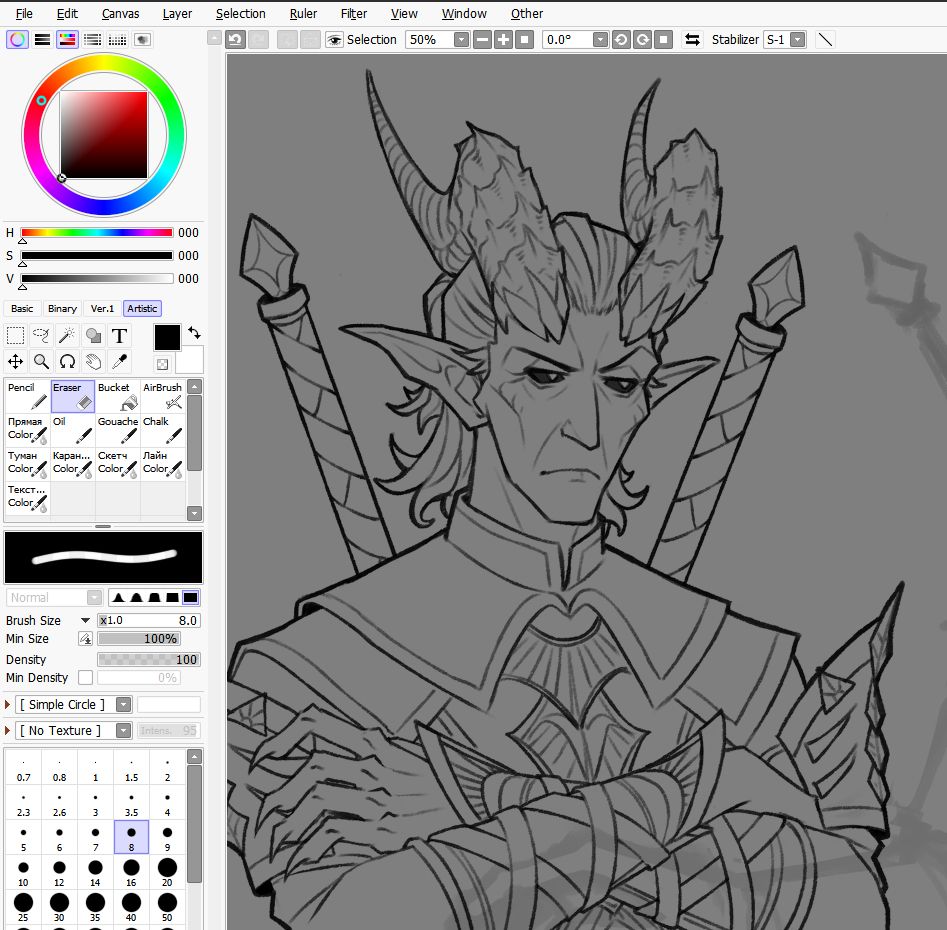Toggle the HSV sliders panel icon

pyautogui.click(x=67, y=40)
